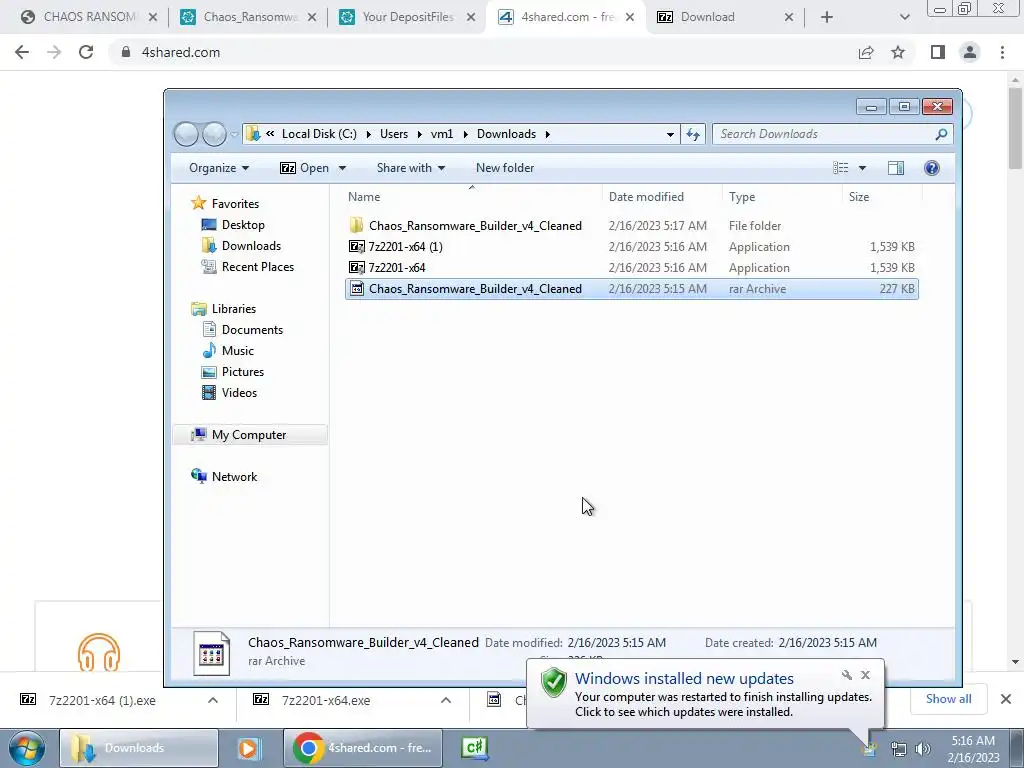
Task: Toggle Chrome side panel icon
Action: [938, 52]
